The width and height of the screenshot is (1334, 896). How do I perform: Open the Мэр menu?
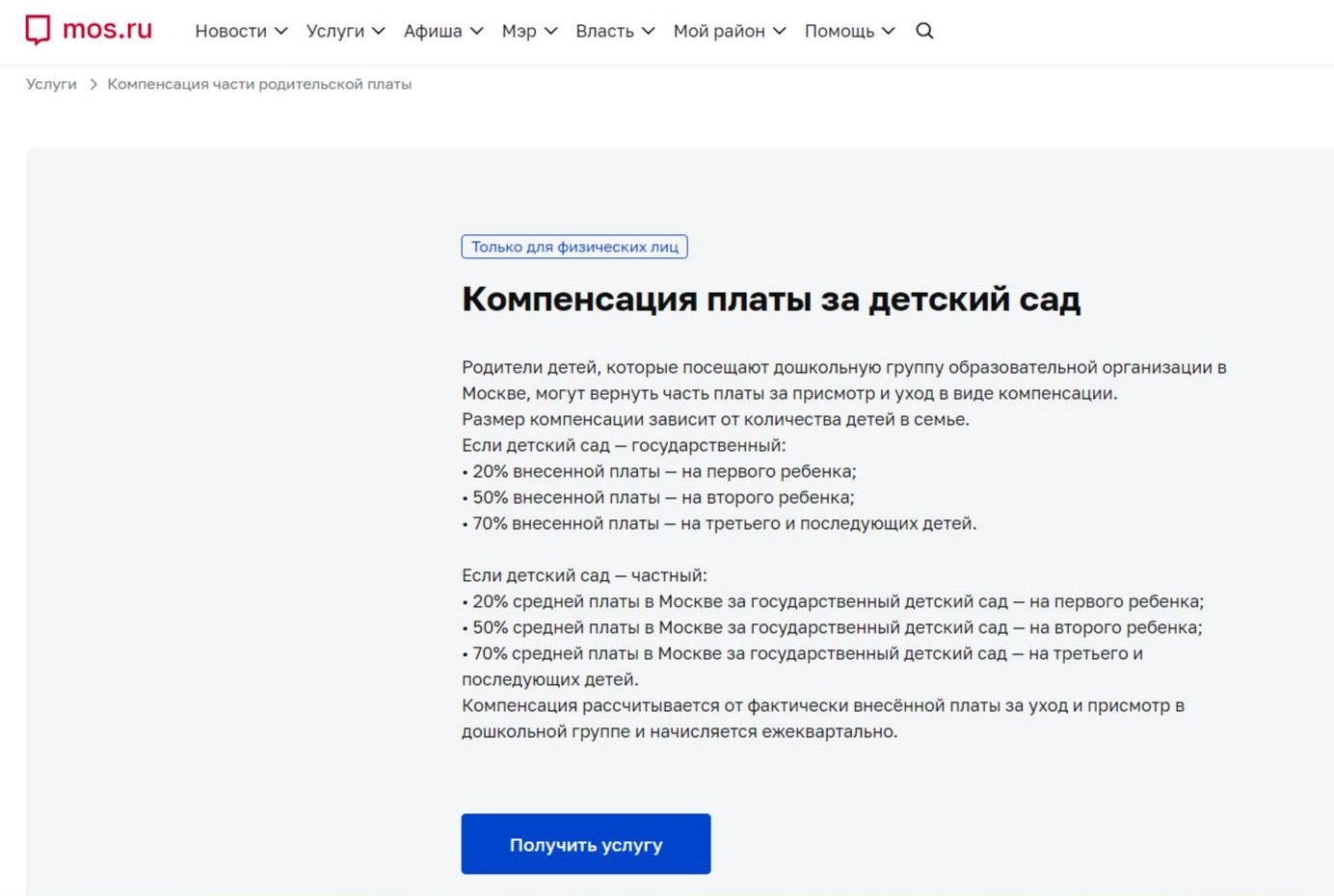click(x=529, y=31)
